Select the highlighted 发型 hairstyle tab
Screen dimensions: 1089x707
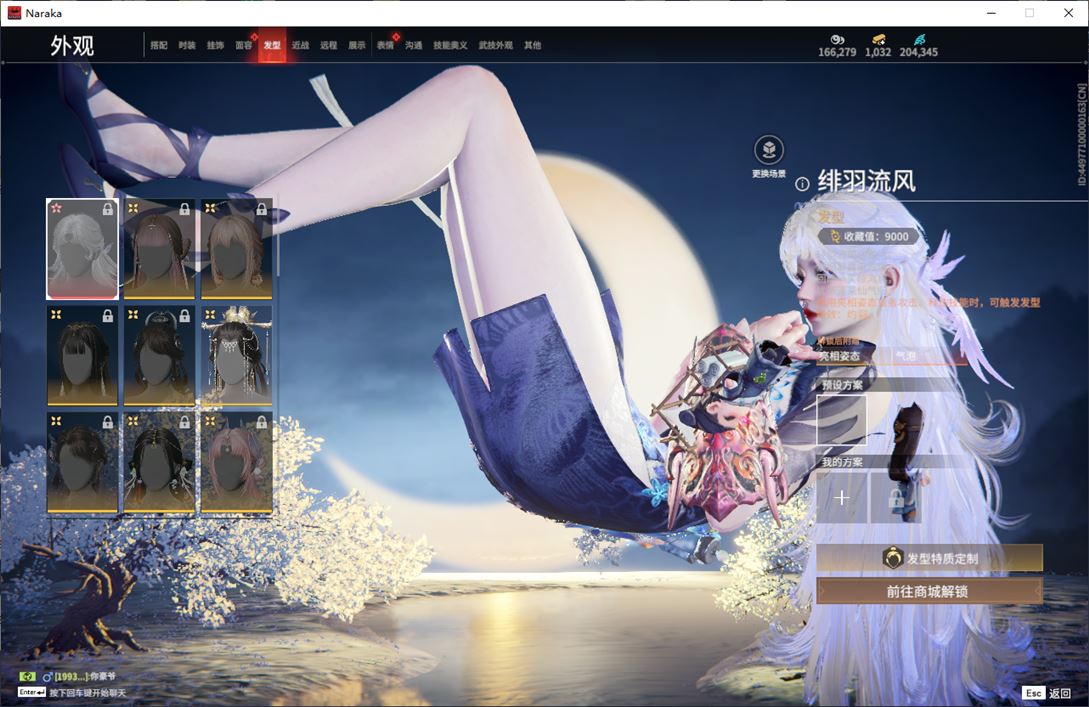click(272, 45)
